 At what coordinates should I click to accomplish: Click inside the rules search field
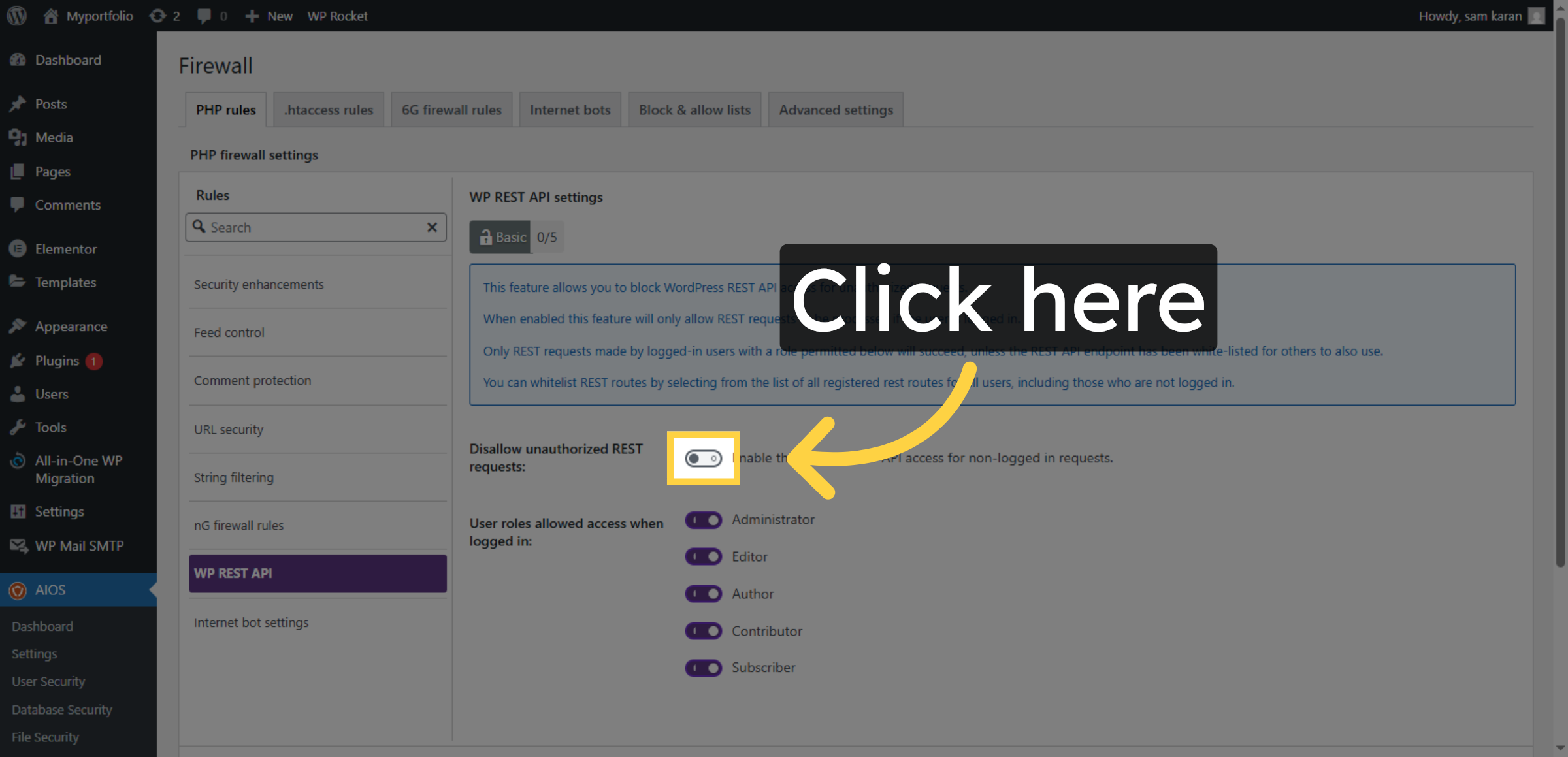point(307,227)
